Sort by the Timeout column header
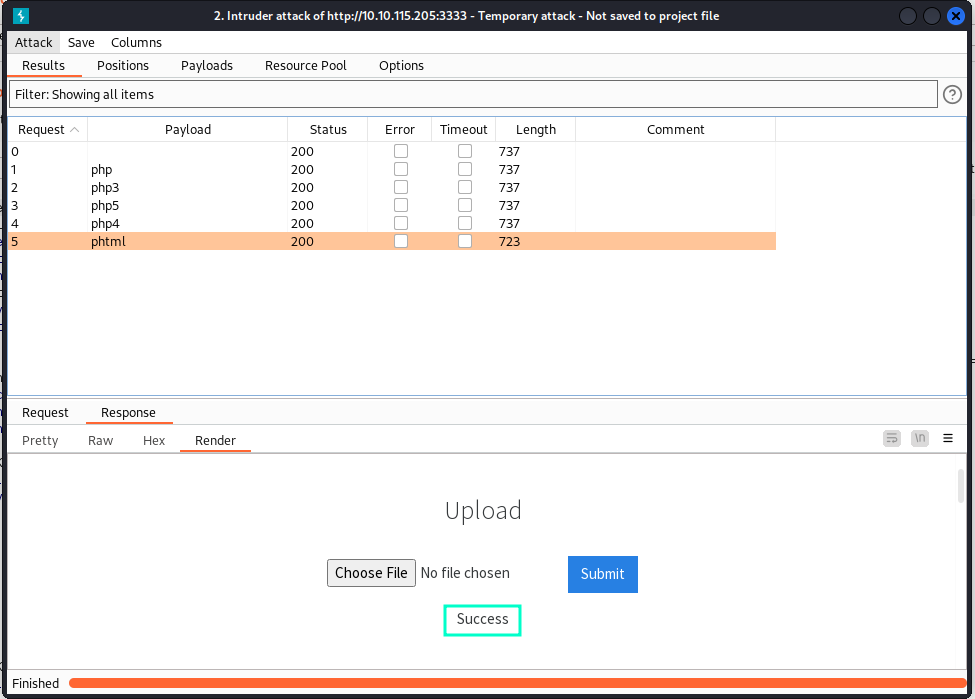 click(x=464, y=129)
